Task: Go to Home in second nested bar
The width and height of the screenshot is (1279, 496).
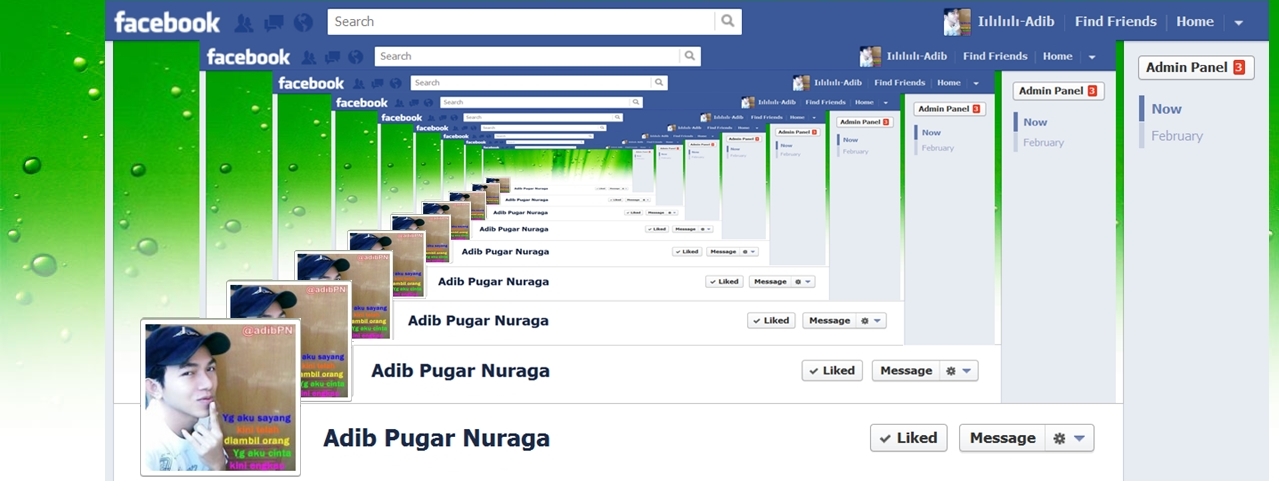Action: coord(1057,57)
